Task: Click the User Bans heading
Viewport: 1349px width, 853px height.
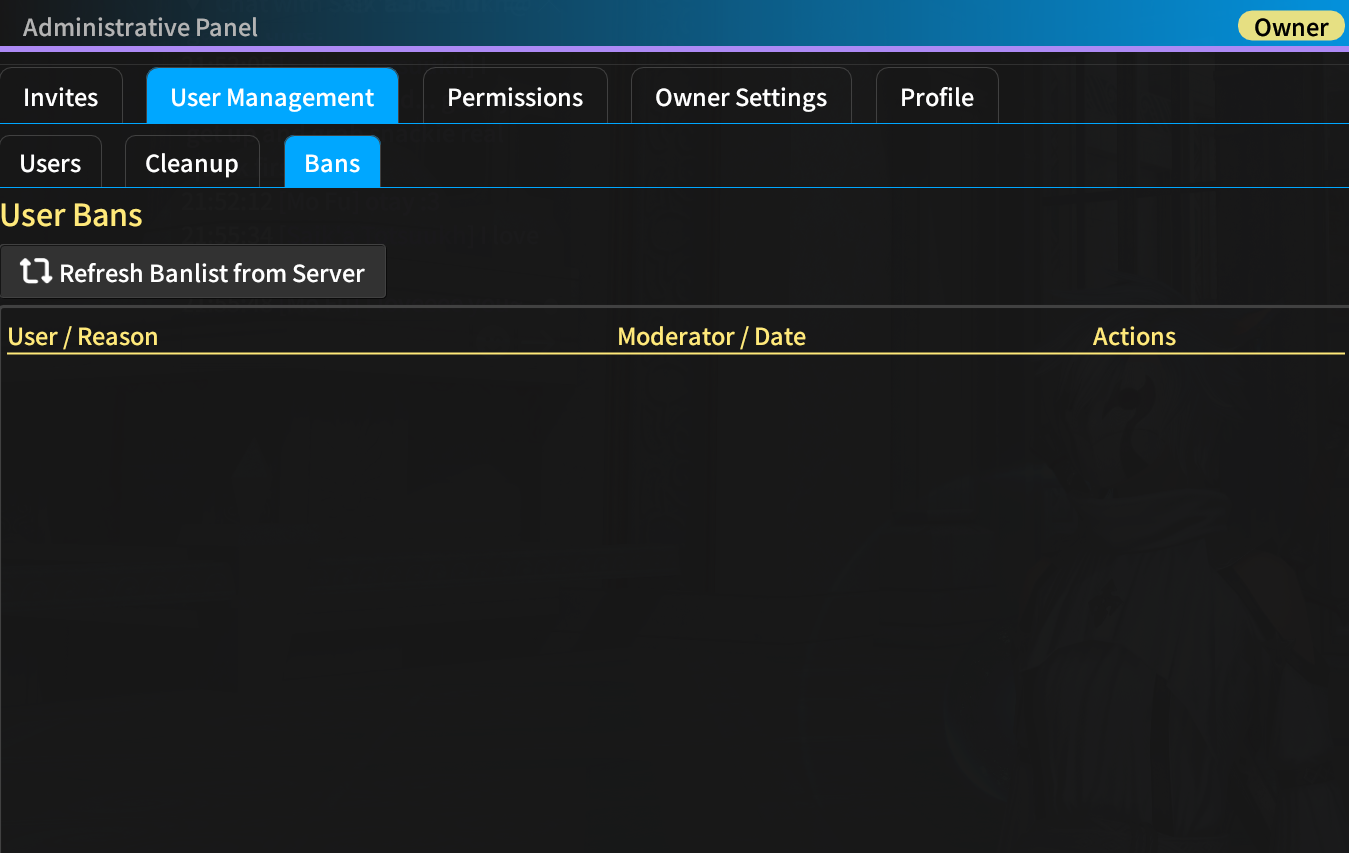Action: (x=72, y=215)
